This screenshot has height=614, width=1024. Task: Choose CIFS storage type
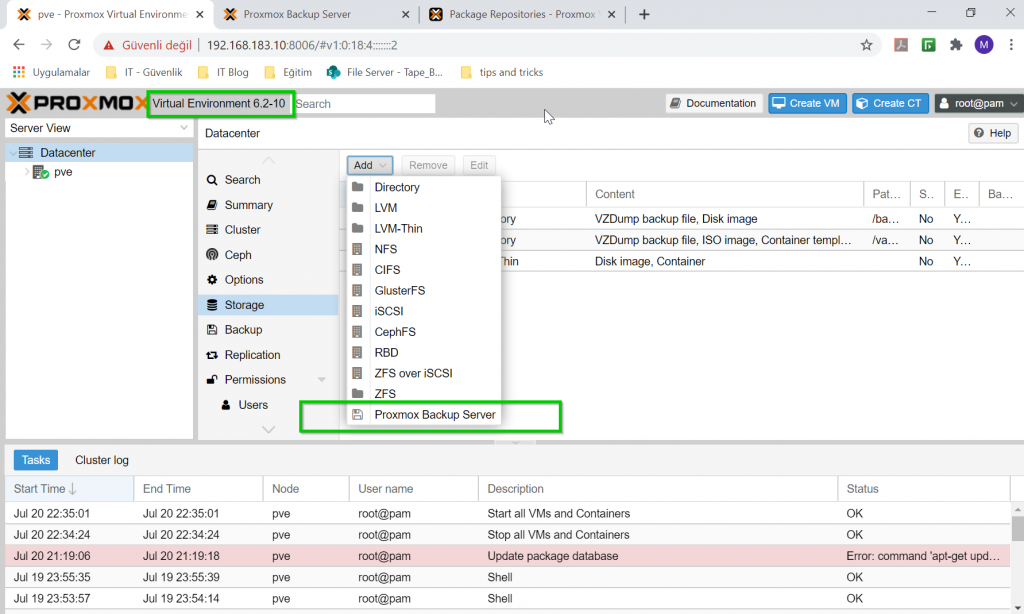click(x=424, y=270)
